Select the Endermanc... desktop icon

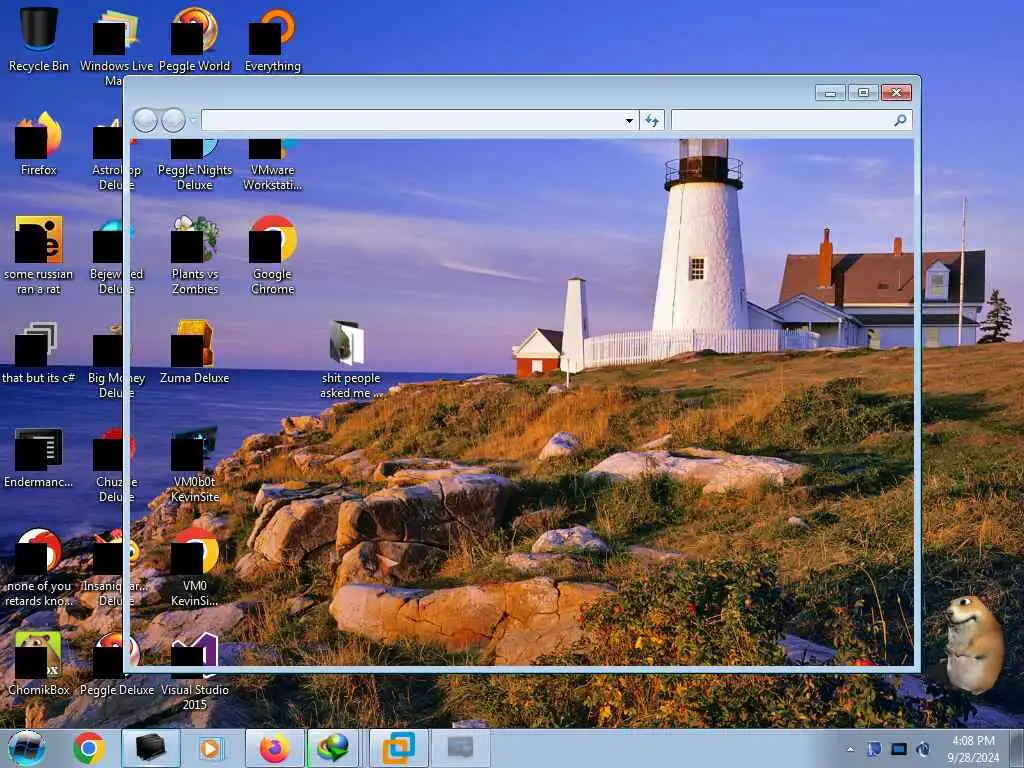(39, 457)
